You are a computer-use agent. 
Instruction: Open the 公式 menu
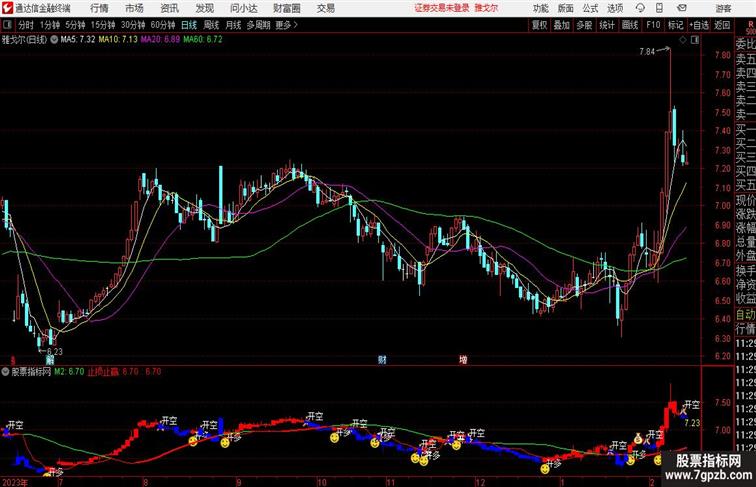590,8
